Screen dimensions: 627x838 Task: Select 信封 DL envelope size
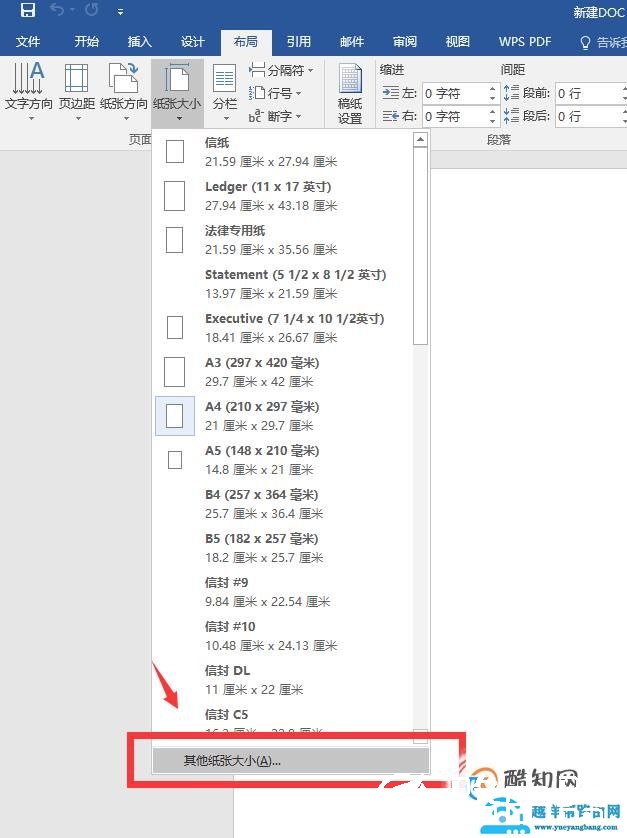tap(282, 679)
